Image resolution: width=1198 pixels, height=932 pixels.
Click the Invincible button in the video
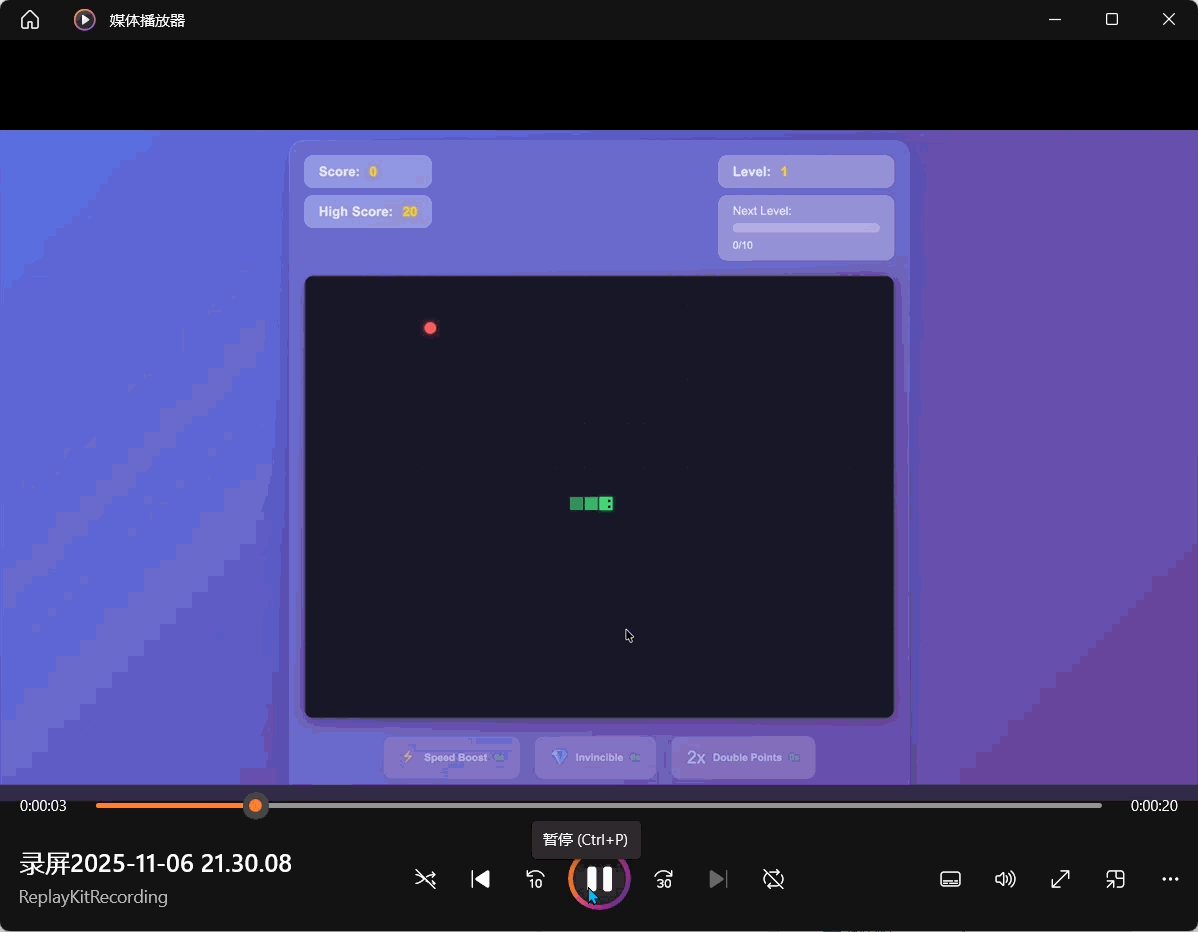click(x=595, y=757)
